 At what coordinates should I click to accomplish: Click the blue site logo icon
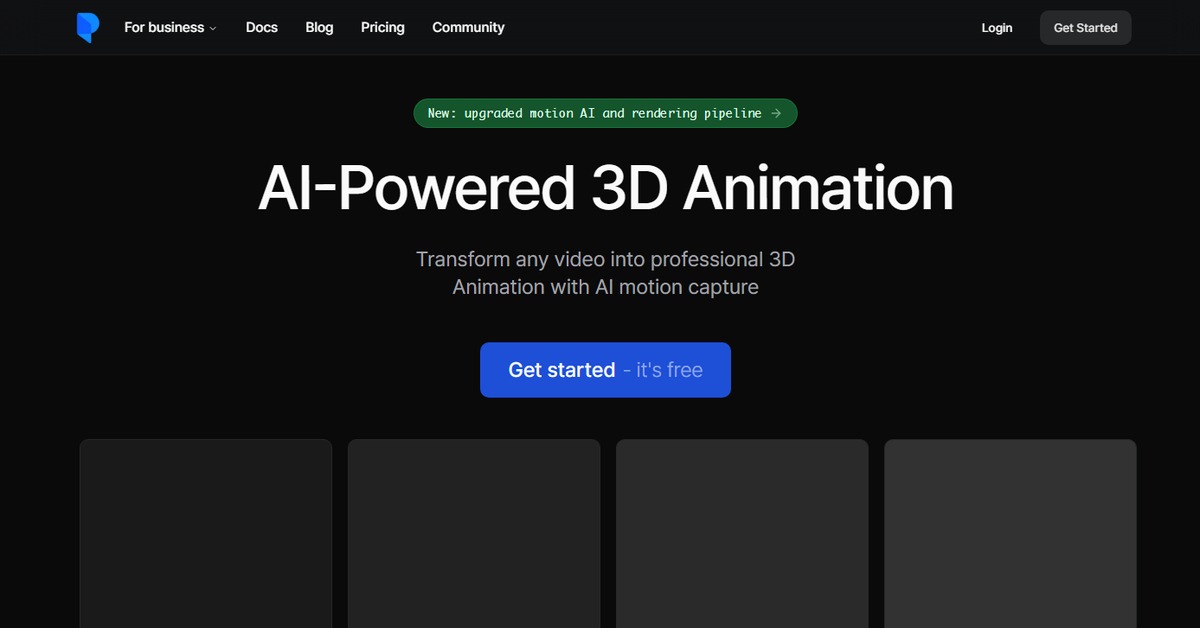pos(88,28)
